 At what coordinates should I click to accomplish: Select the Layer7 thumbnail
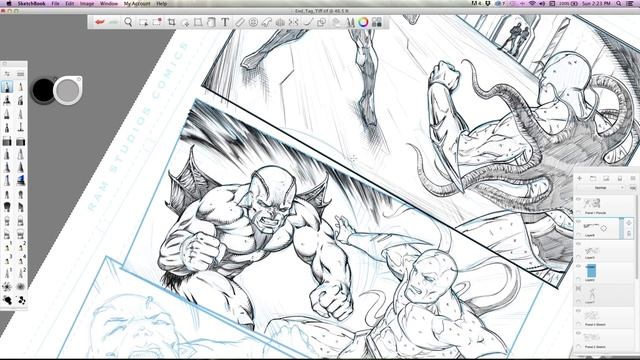591,293
